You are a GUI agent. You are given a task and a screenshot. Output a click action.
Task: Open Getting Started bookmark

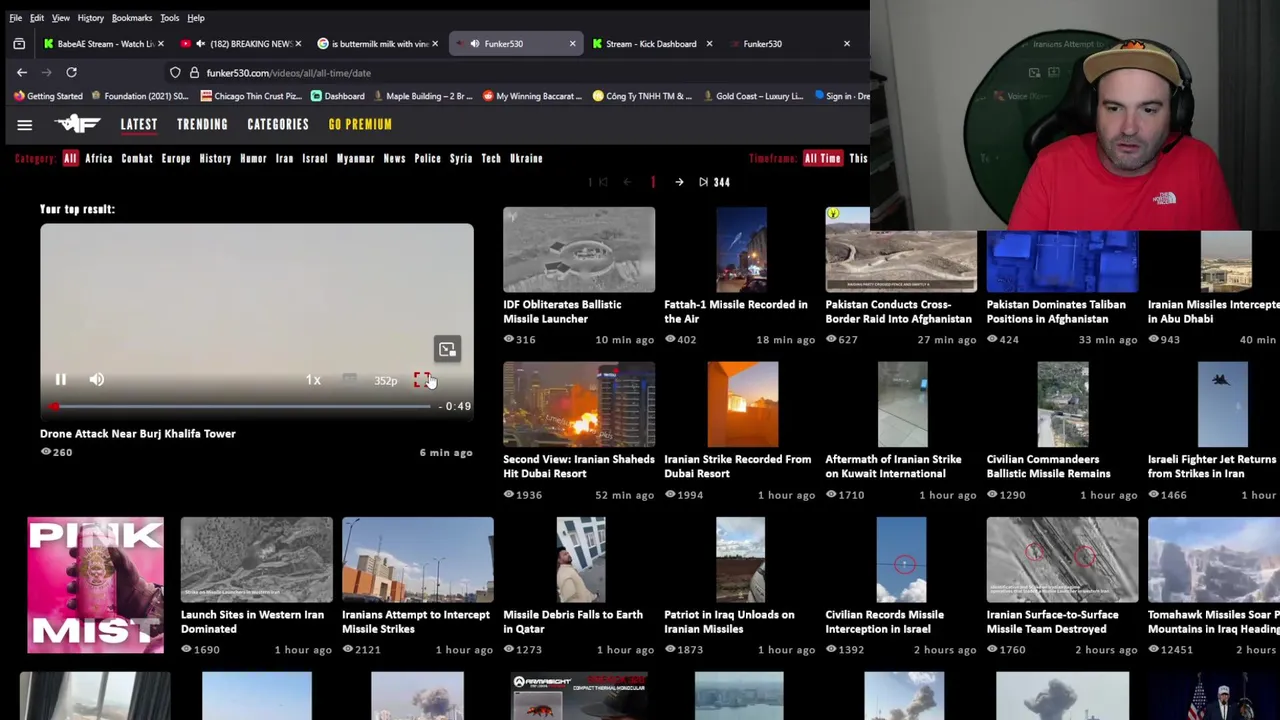(x=48, y=96)
